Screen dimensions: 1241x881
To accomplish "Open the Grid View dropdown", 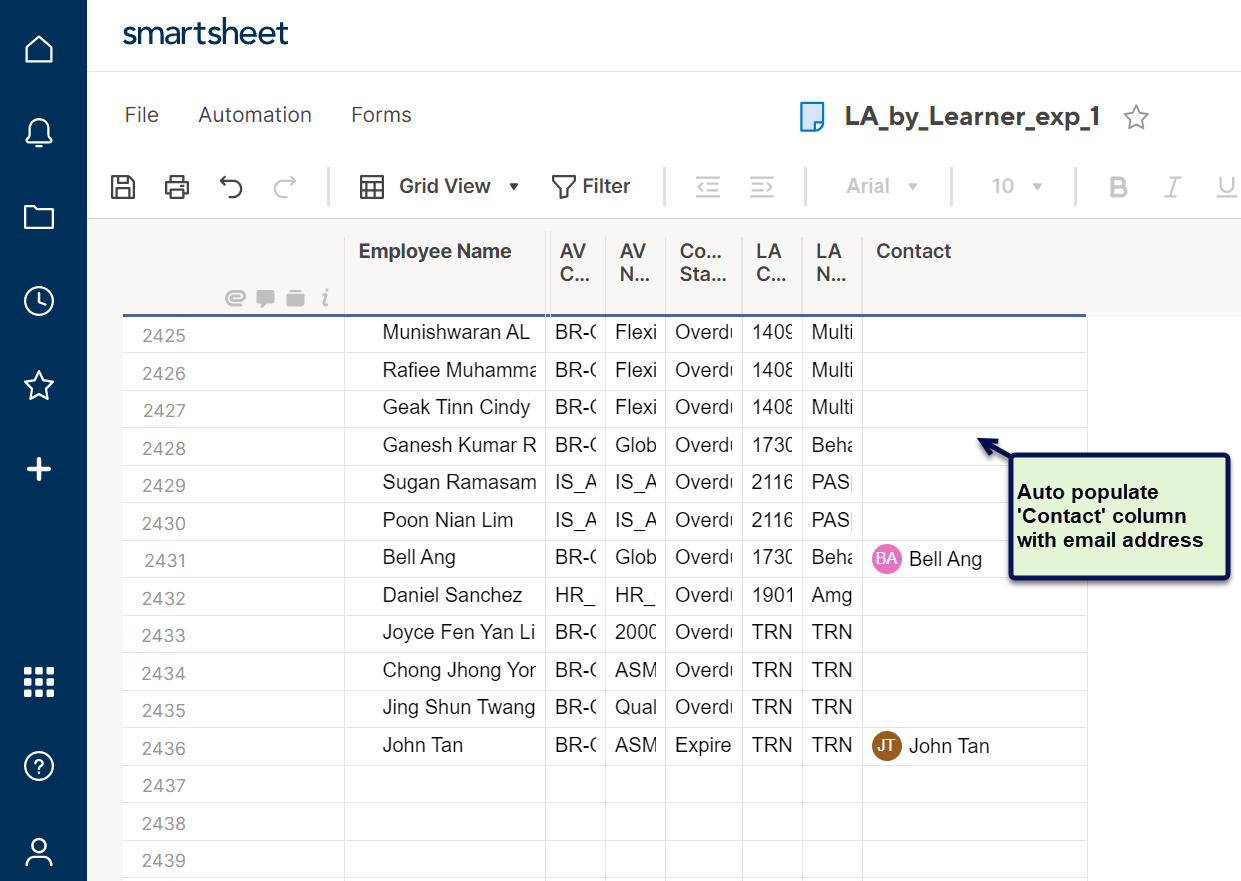I will pyautogui.click(x=440, y=186).
